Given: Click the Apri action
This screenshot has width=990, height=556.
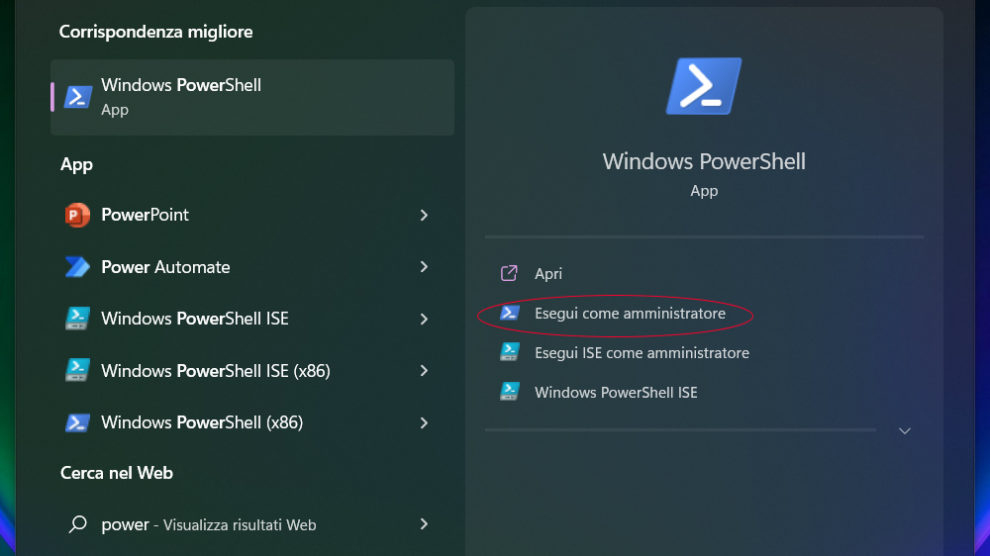Looking at the screenshot, I should click(x=548, y=274).
